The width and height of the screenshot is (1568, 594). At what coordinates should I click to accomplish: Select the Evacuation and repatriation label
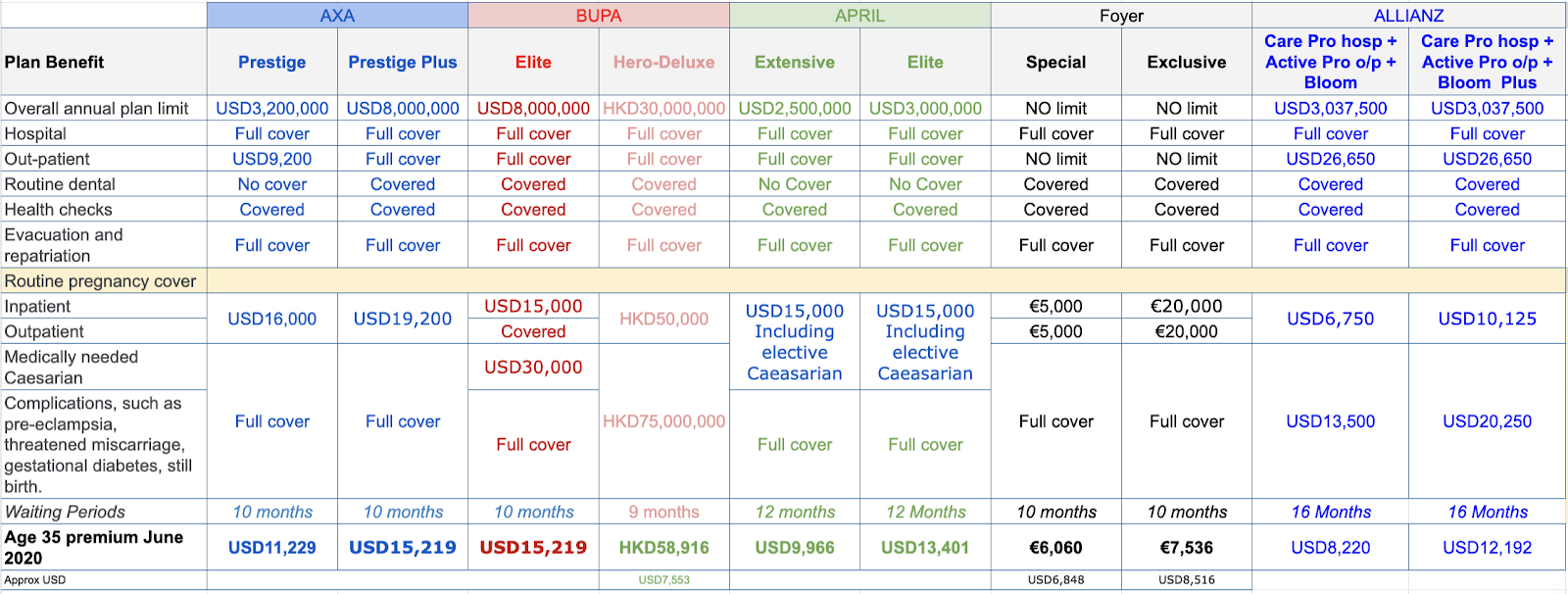click(x=104, y=245)
